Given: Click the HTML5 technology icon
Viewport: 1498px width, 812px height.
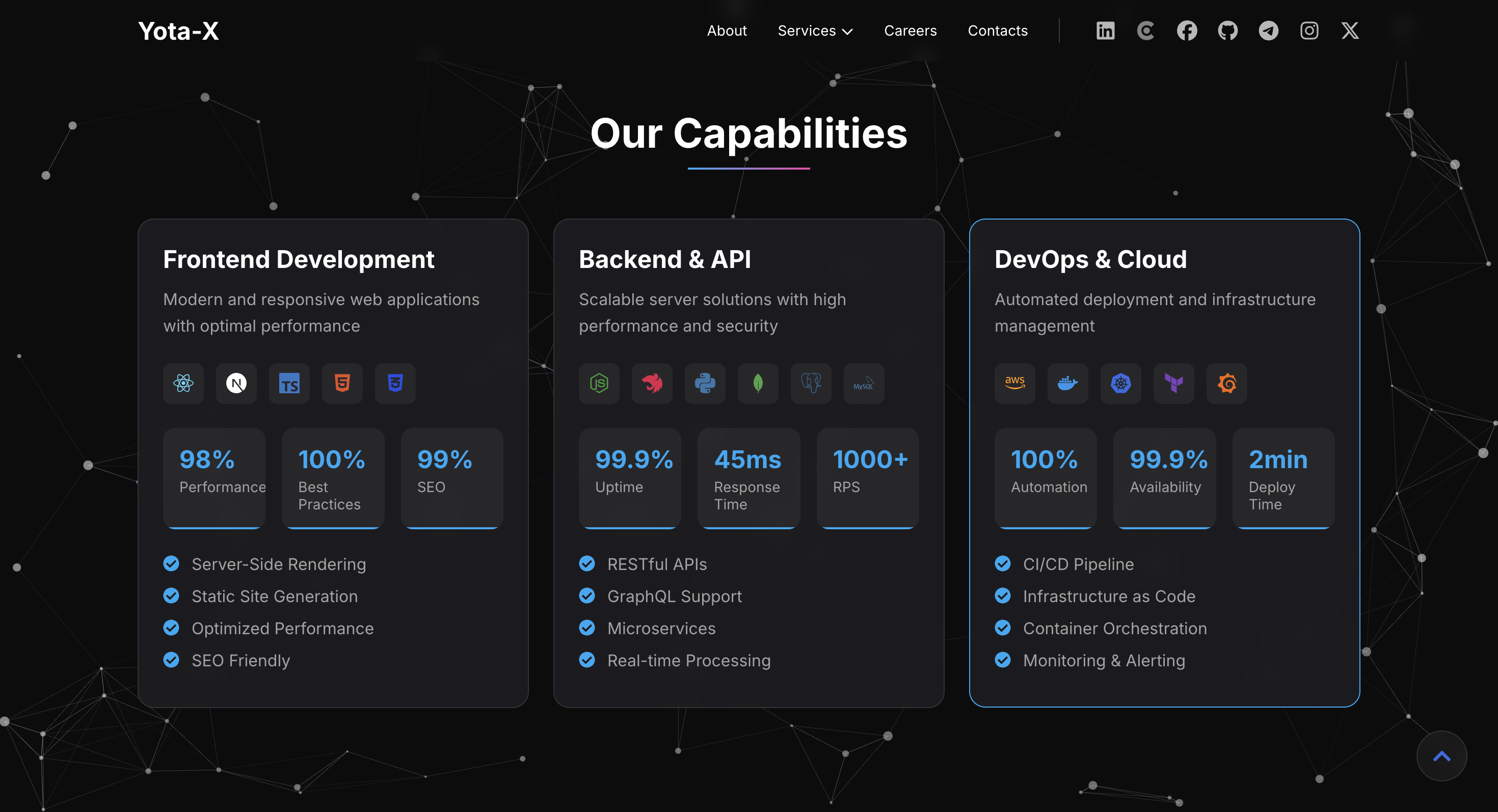Looking at the screenshot, I should click(x=342, y=384).
